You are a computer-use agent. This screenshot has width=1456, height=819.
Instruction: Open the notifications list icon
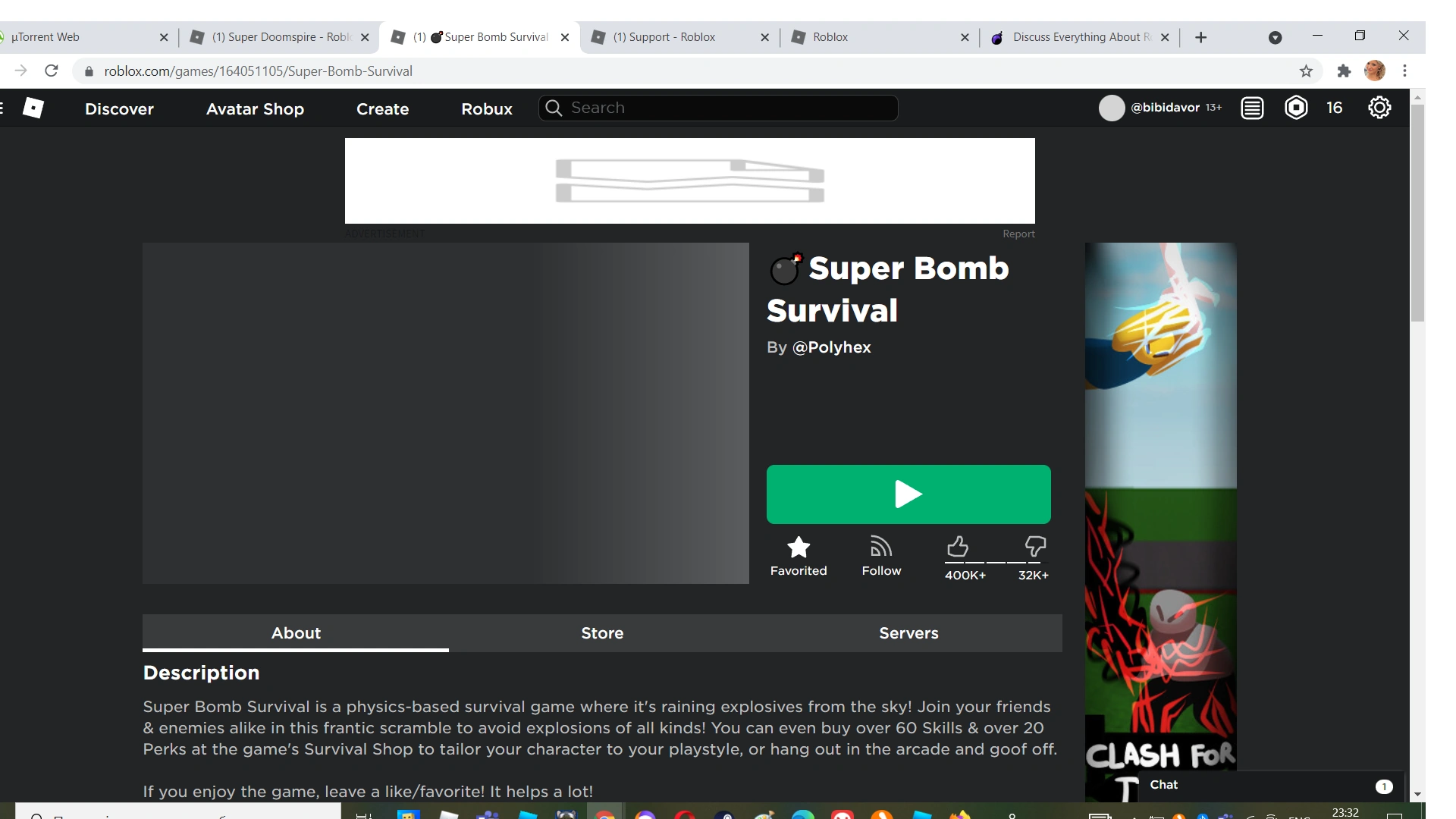click(1252, 108)
